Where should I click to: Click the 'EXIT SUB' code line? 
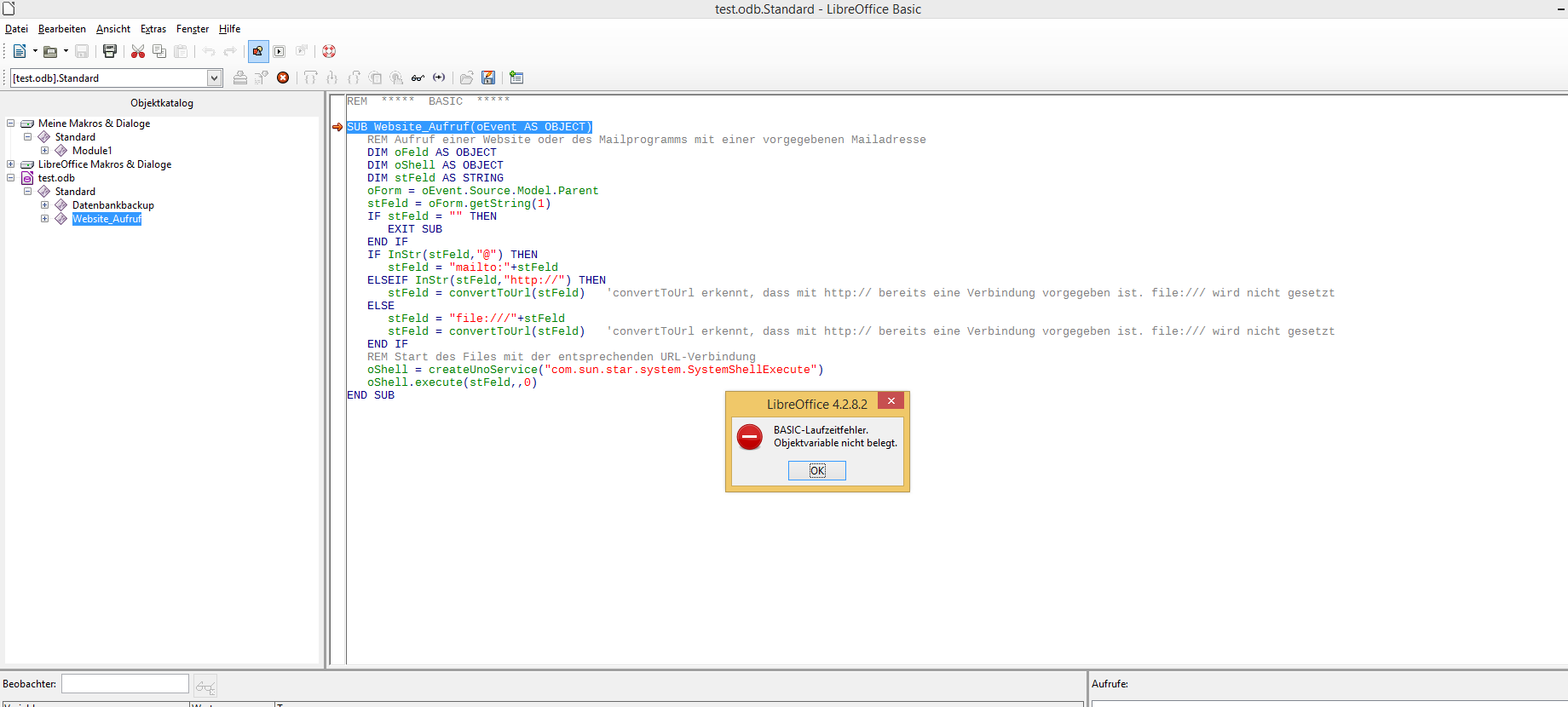[x=415, y=229]
